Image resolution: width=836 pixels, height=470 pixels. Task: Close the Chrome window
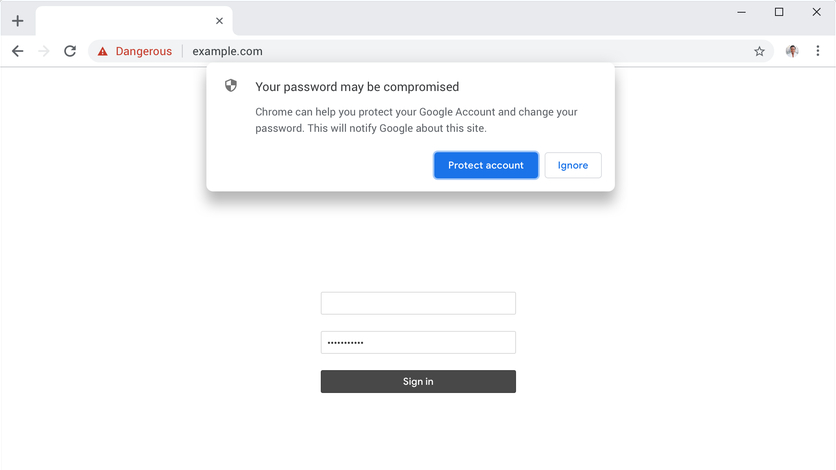pyautogui.click(x=816, y=12)
